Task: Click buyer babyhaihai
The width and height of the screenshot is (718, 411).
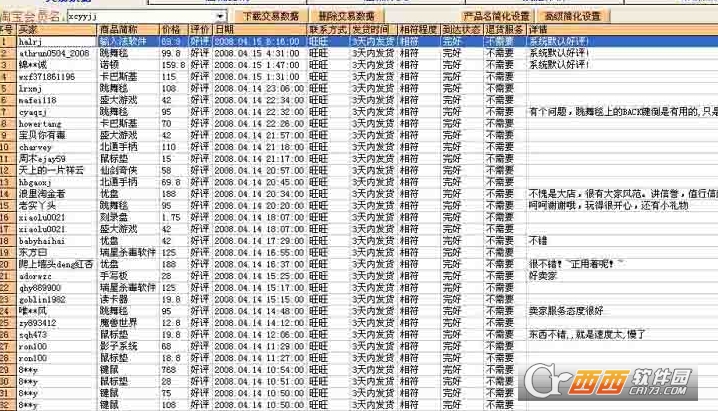Action: point(42,241)
